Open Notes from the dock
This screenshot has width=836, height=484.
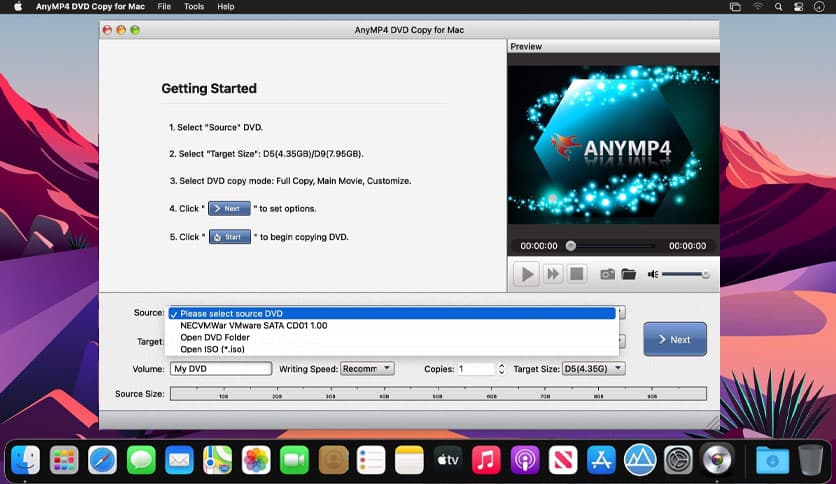(x=409, y=459)
